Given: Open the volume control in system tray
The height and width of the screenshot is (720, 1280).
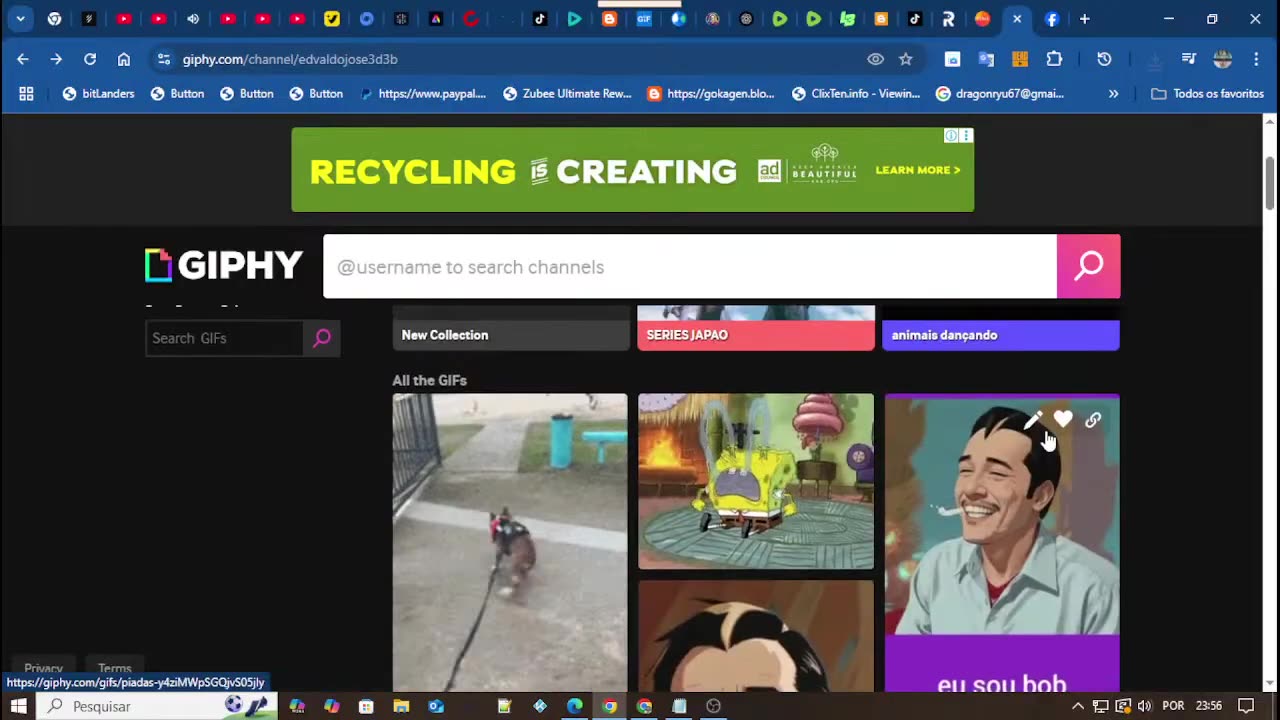Looking at the screenshot, I should 1144,706.
